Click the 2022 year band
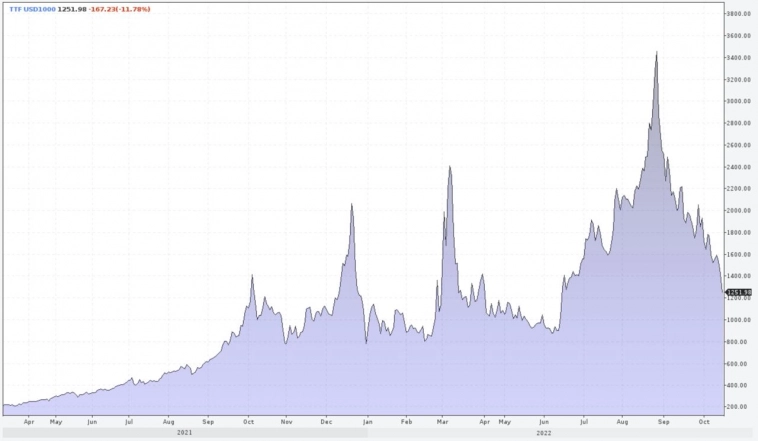Viewport: 758px width, 441px height. (x=541, y=433)
